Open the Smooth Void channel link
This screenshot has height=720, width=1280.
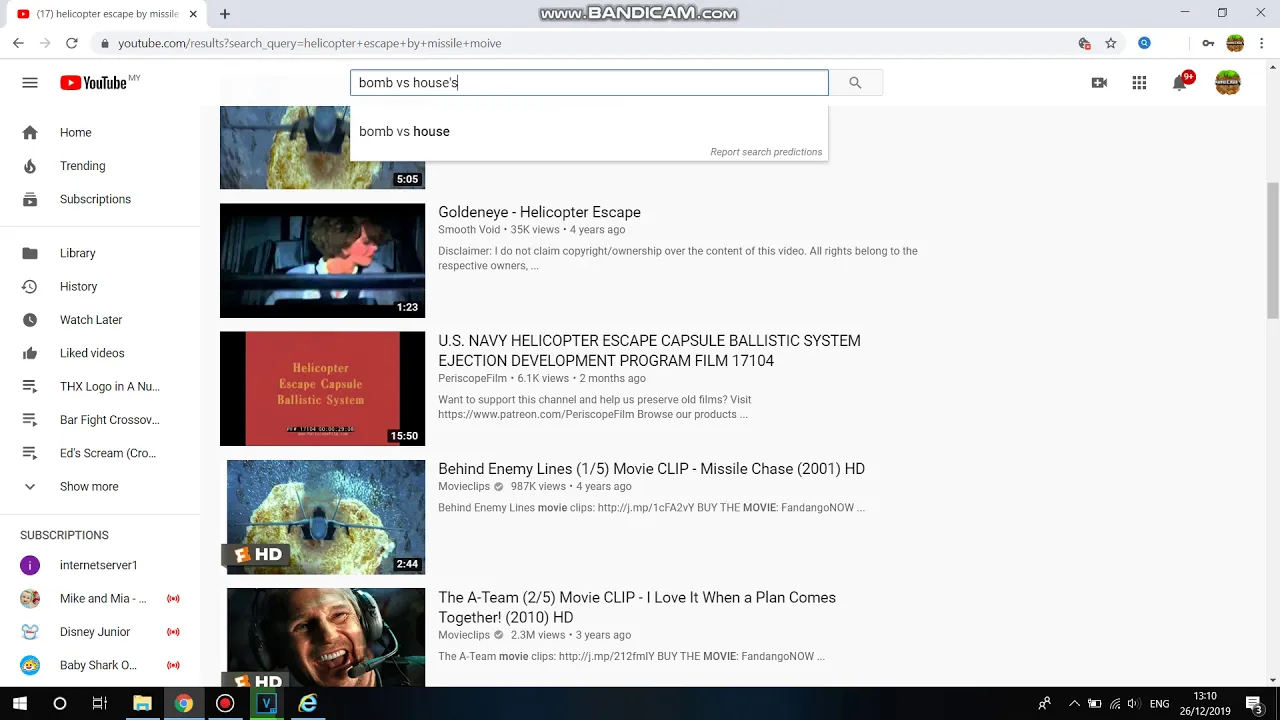[469, 230]
